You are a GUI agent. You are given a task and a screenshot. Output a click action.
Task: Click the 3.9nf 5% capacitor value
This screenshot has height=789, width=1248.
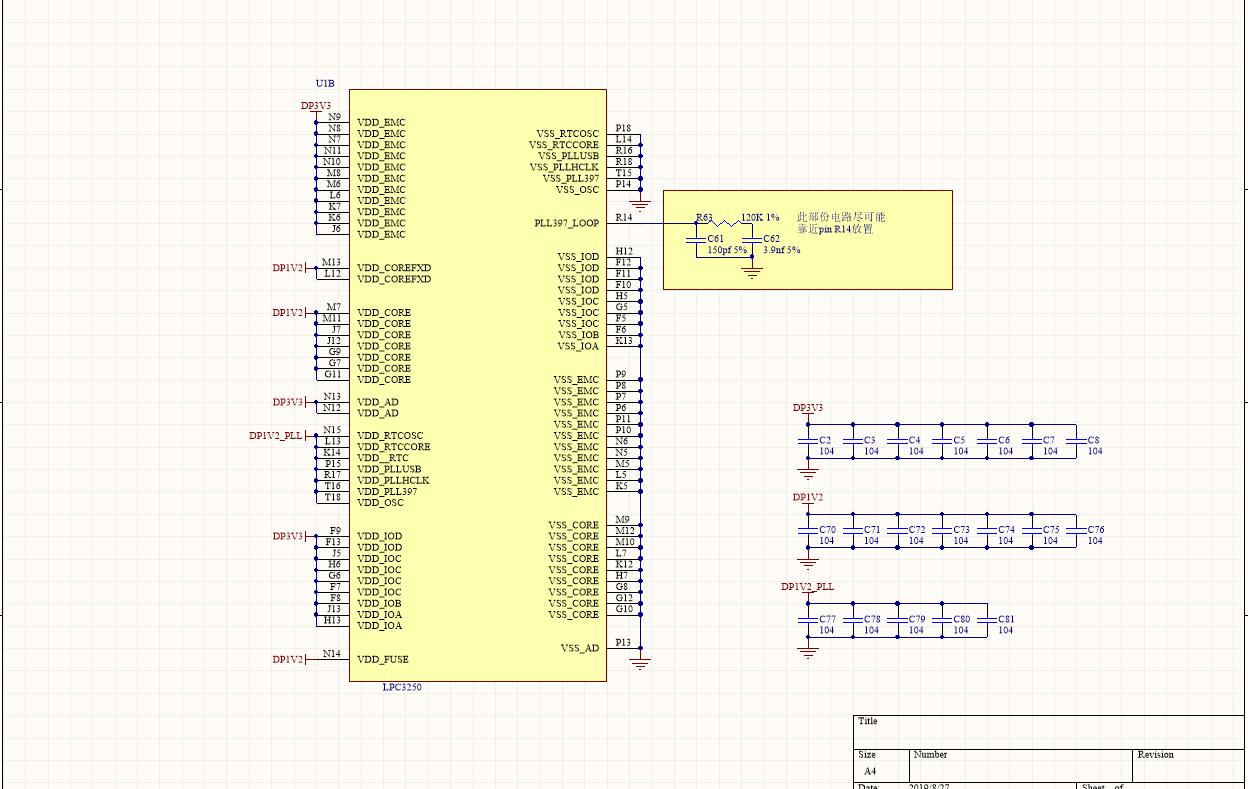(782, 250)
